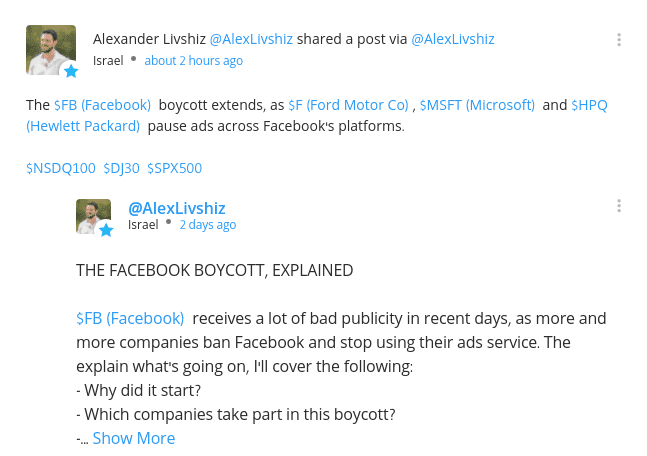Expand the post with Show More
Screen dimensions: 647x456
pyautogui.click(x=134, y=438)
